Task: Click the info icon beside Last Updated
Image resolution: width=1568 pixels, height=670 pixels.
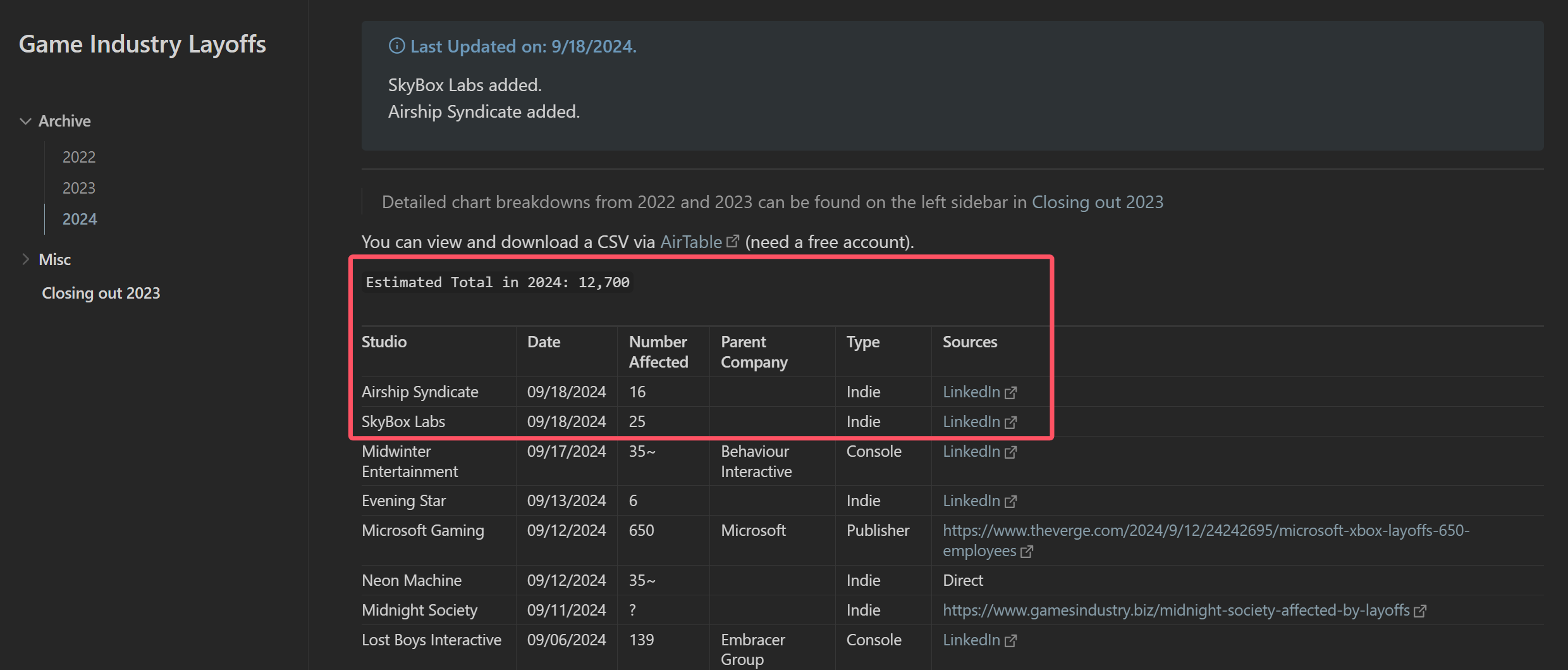Action: pos(396,46)
